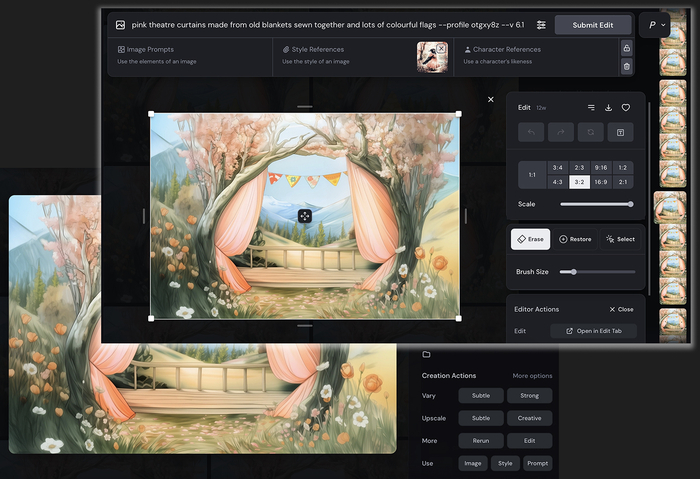Expand More options in Creation Actions

[532, 376]
